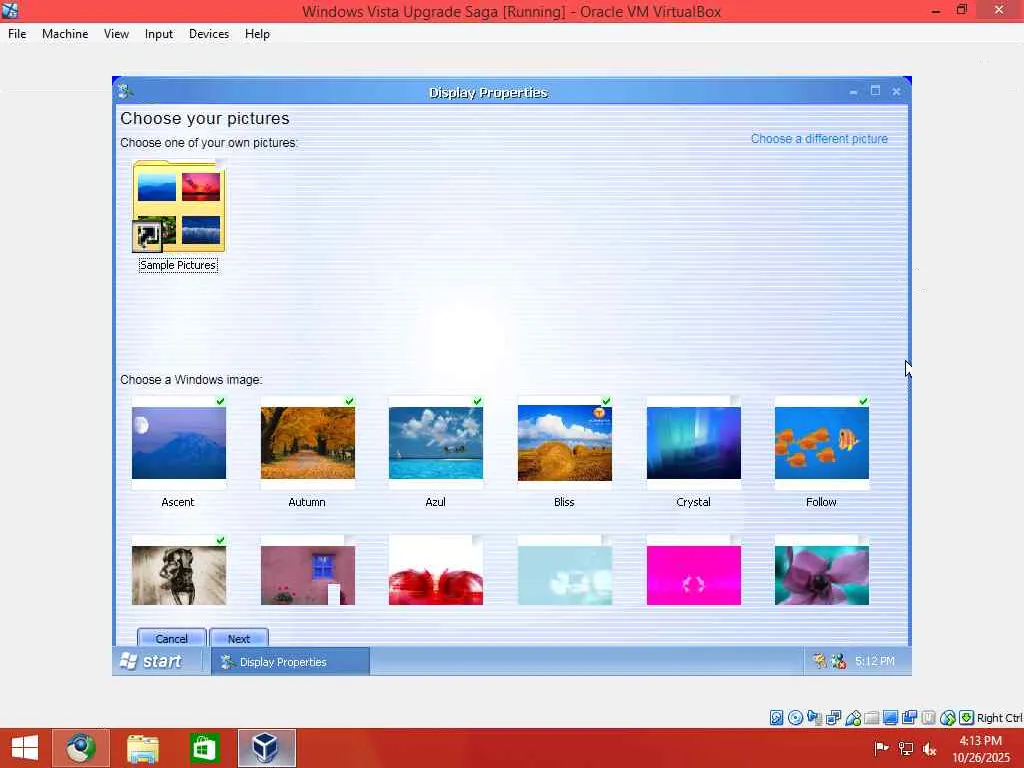Open the guest start menu
Viewport: 1024px width, 768px height.
click(x=152, y=662)
